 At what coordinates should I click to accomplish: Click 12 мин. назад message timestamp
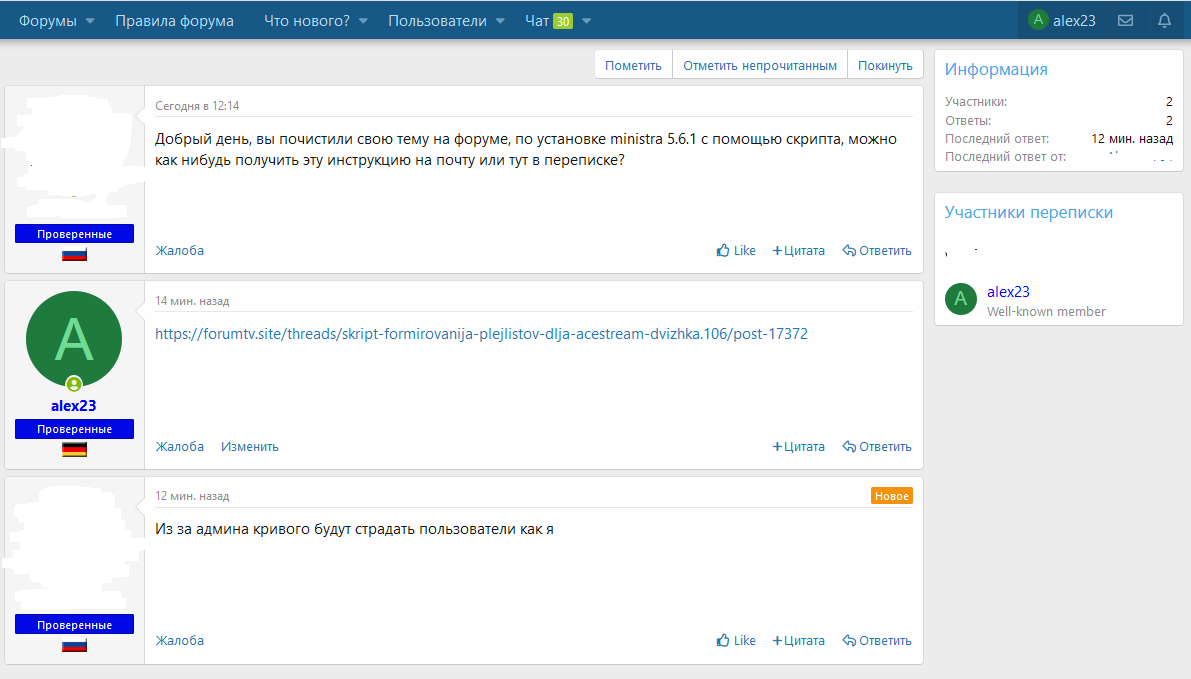[192, 496]
